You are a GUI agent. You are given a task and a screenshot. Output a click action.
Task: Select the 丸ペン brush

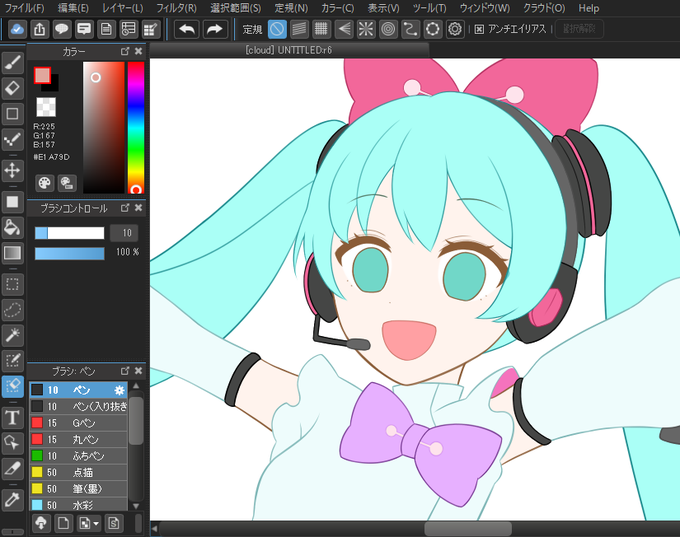tap(78, 439)
